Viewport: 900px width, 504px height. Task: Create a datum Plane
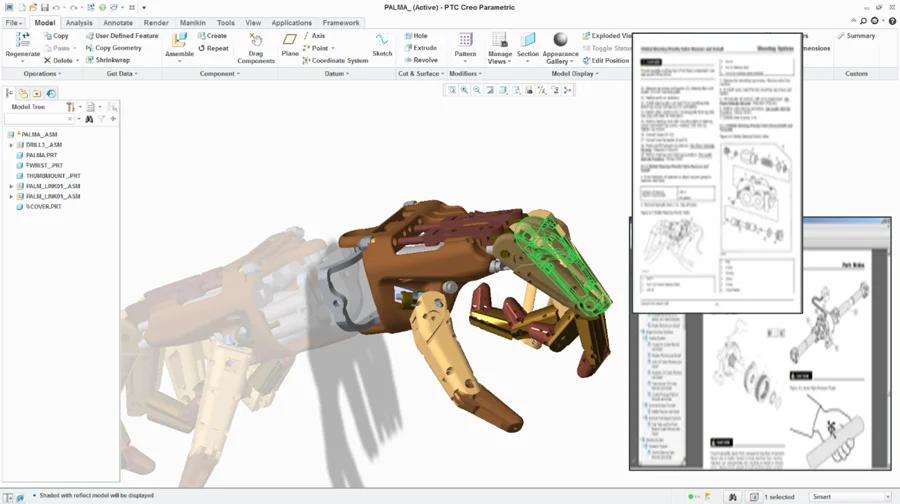(x=290, y=41)
